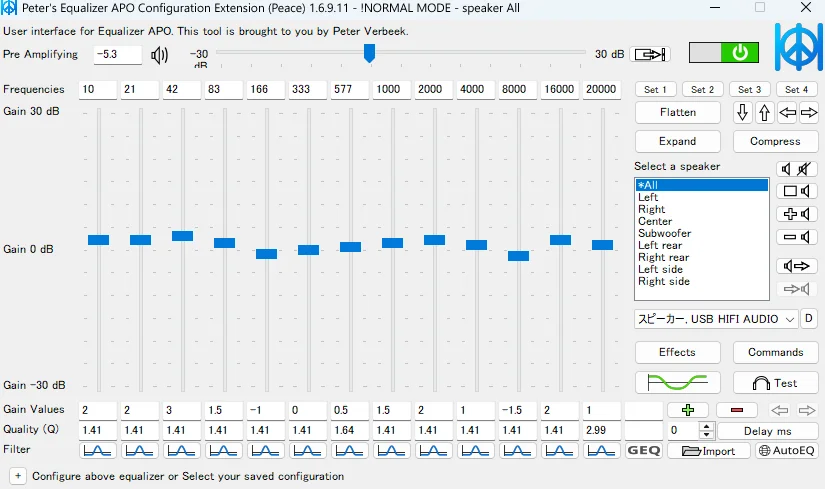This screenshot has height=489, width=825.
Task: Expand the saved configuration section
Action: click(x=17, y=476)
